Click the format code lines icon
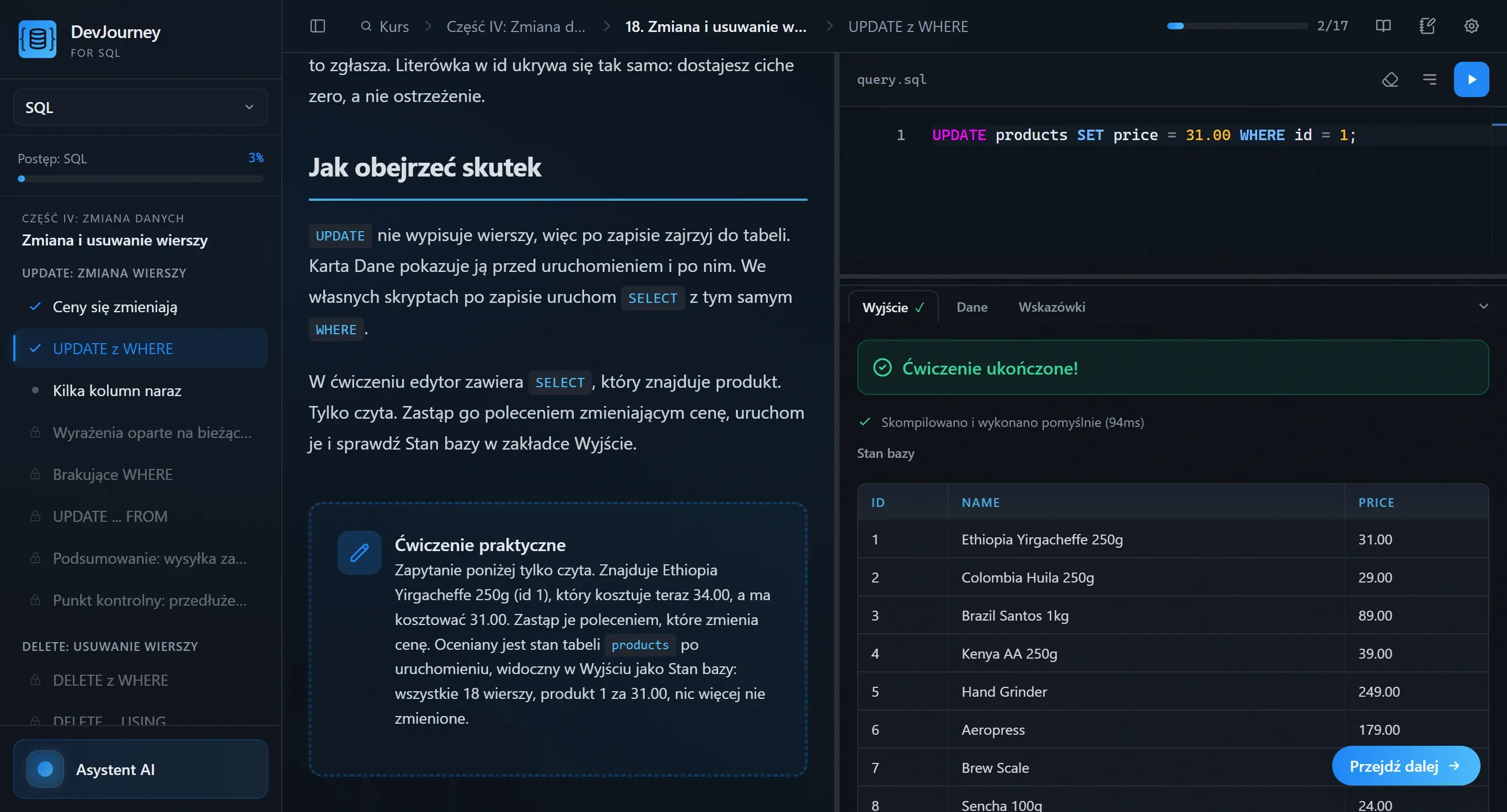Screen dimensions: 1507x812 pyautogui.click(x=1429, y=79)
